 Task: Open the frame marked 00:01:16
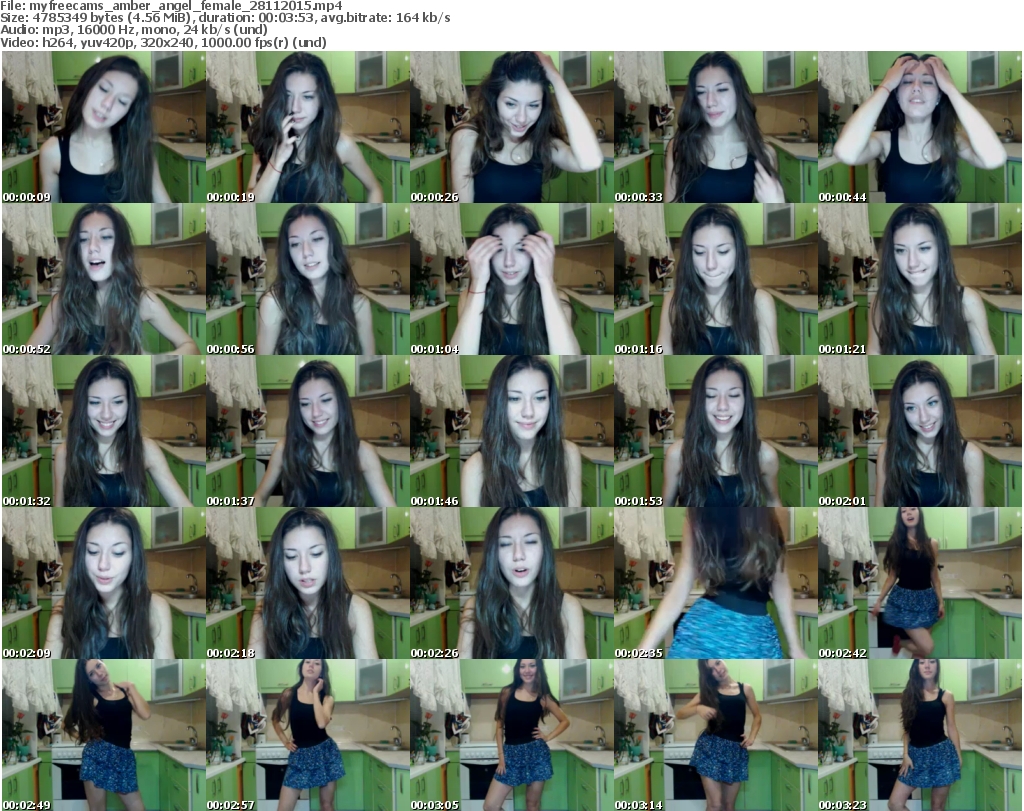tap(716, 279)
